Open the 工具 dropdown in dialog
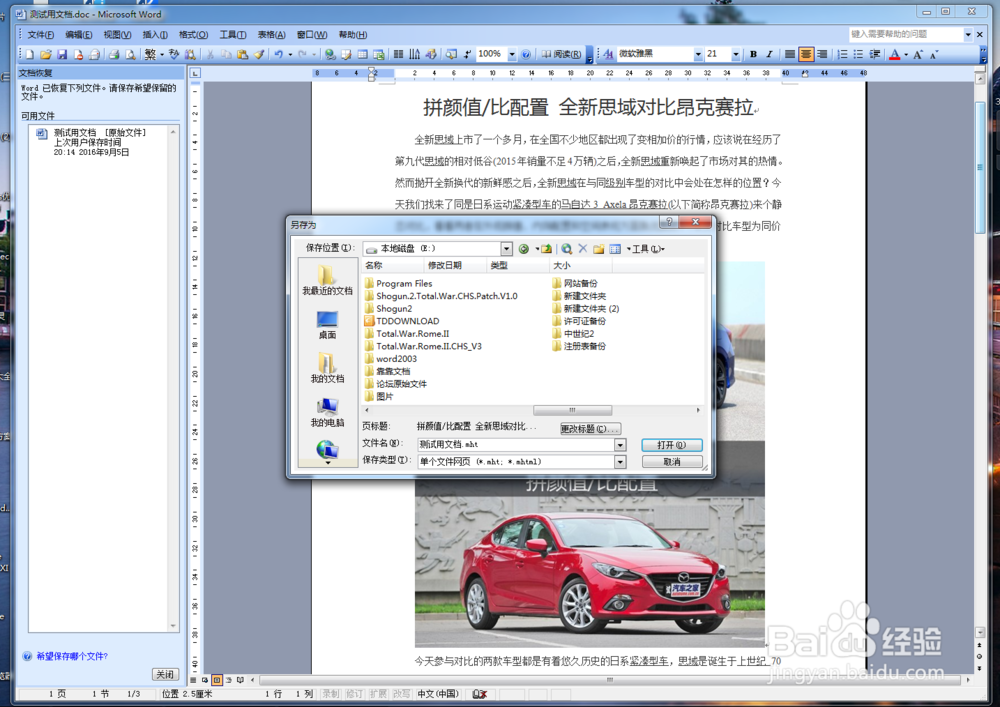 coord(647,249)
